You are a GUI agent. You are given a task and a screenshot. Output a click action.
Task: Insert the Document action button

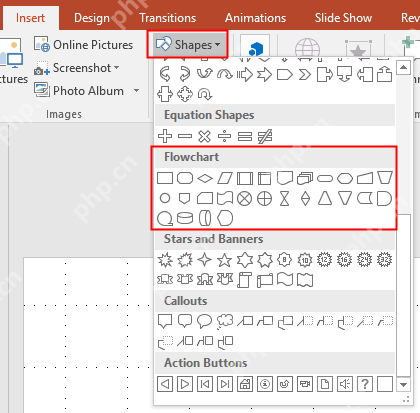coord(325,384)
